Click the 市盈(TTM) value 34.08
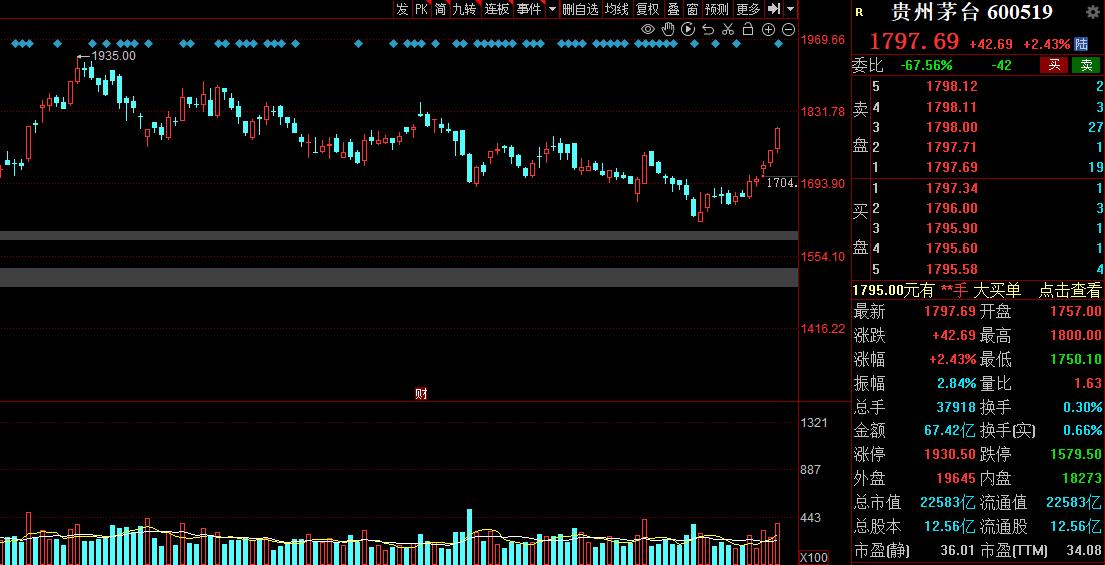The height and width of the screenshot is (565, 1105). pos(1082,550)
